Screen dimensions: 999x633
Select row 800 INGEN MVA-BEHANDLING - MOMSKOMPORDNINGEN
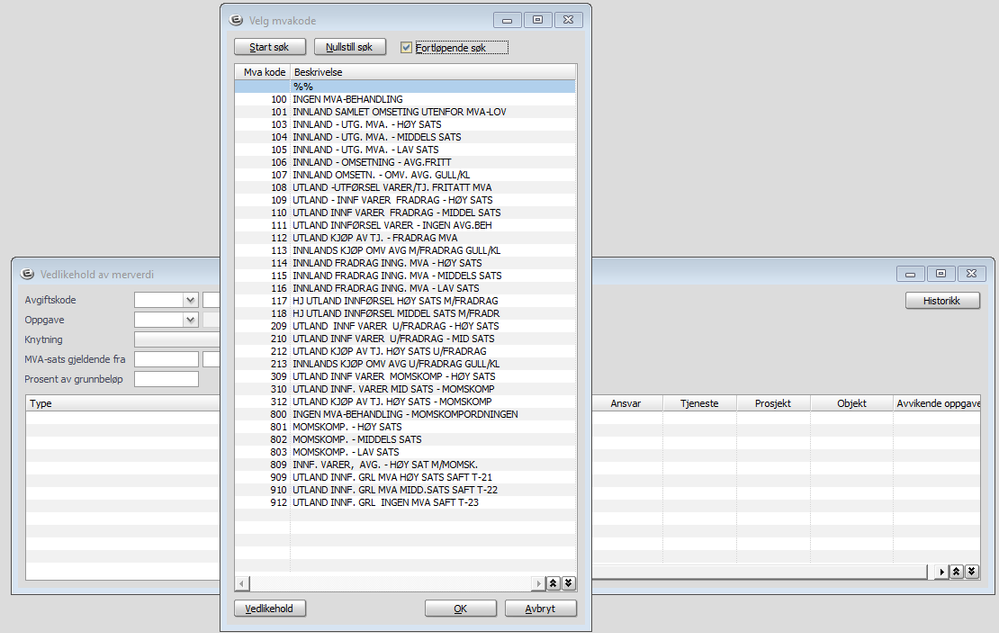click(x=405, y=414)
